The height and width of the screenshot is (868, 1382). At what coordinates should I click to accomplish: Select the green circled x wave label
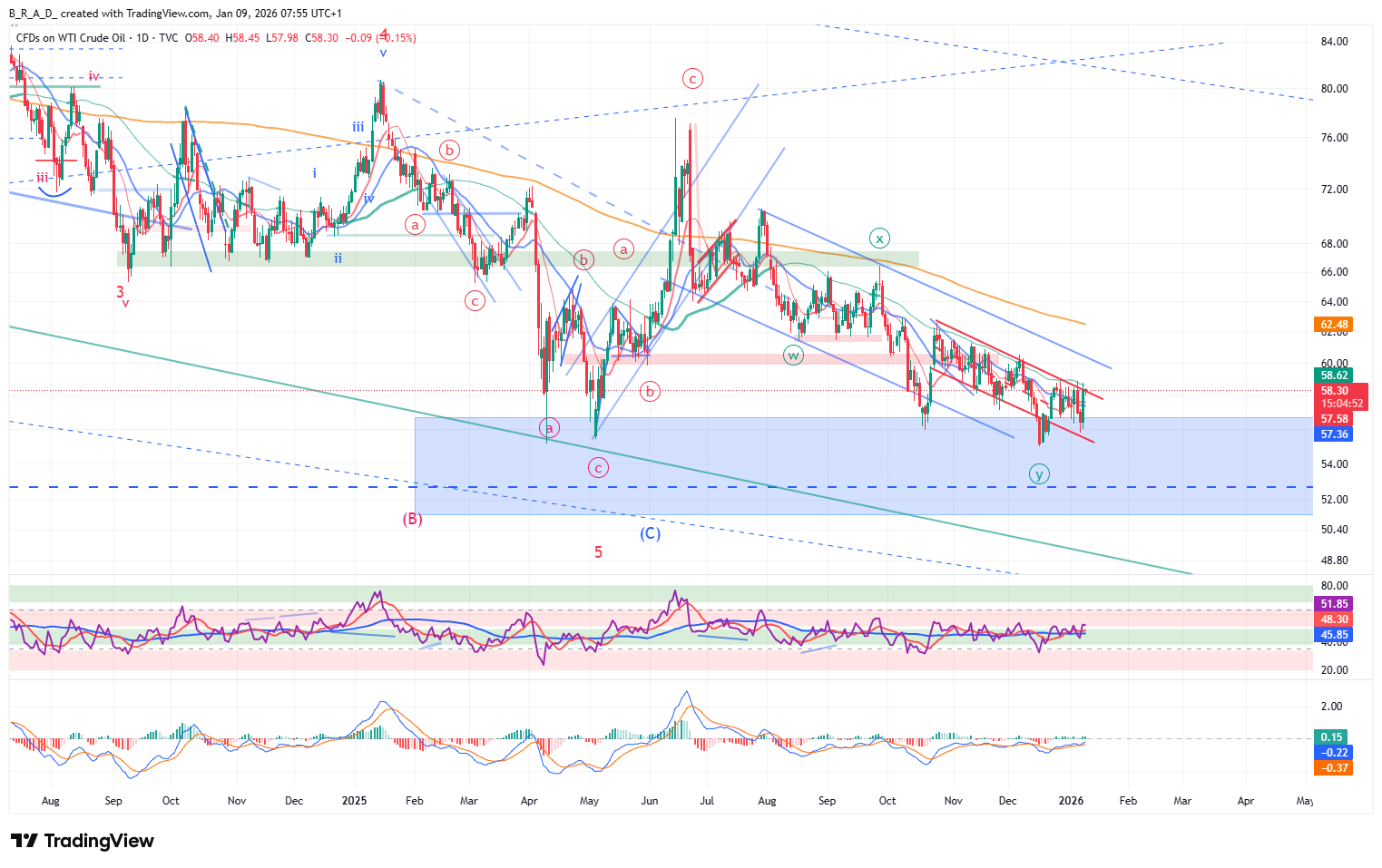[878, 239]
